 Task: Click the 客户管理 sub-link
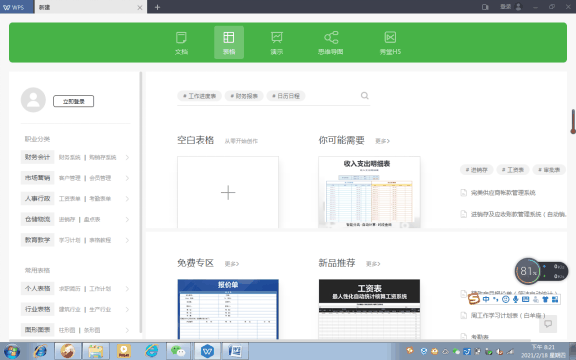coord(70,178)
